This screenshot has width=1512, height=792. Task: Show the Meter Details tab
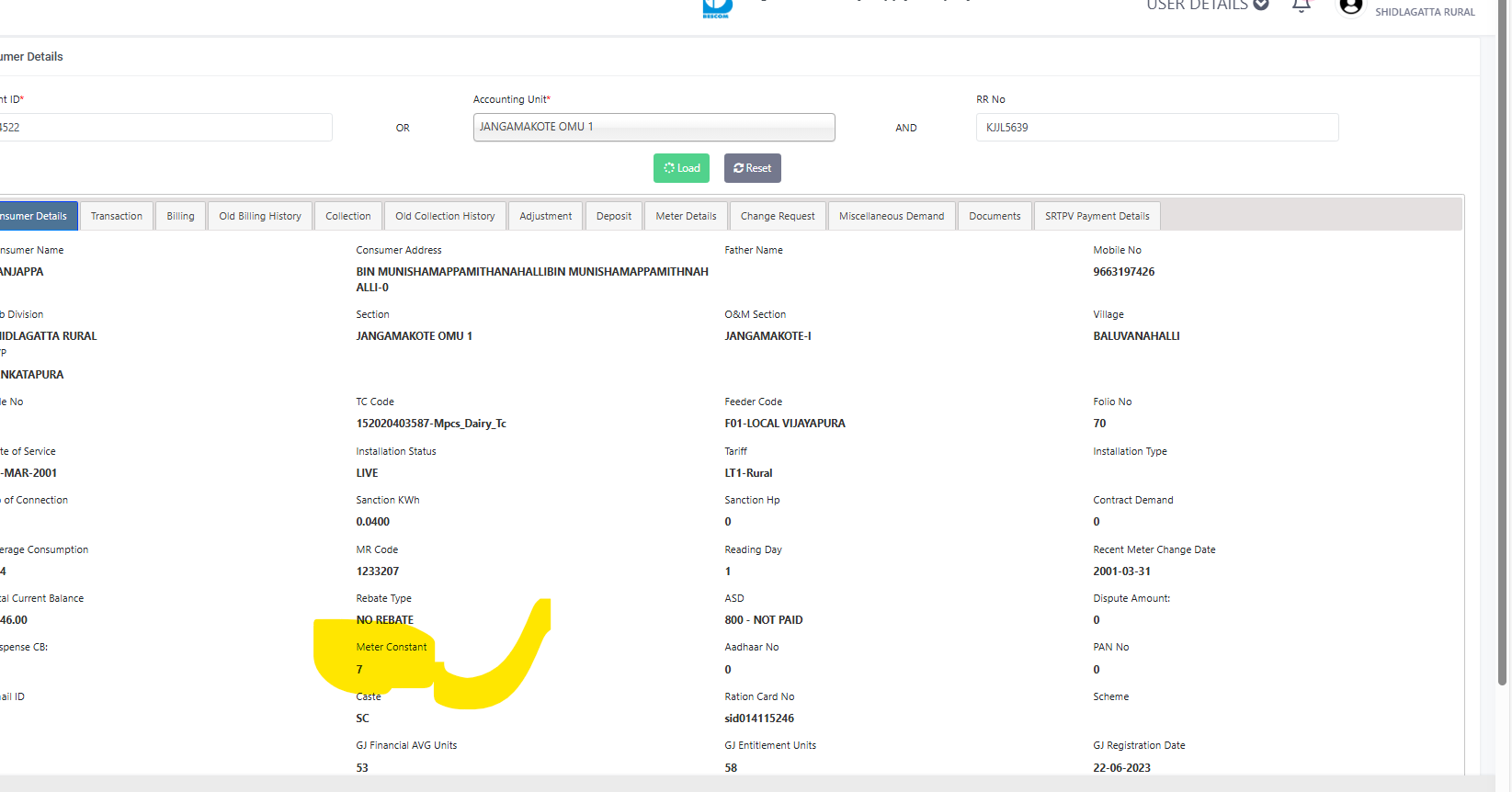pos(687,217)
